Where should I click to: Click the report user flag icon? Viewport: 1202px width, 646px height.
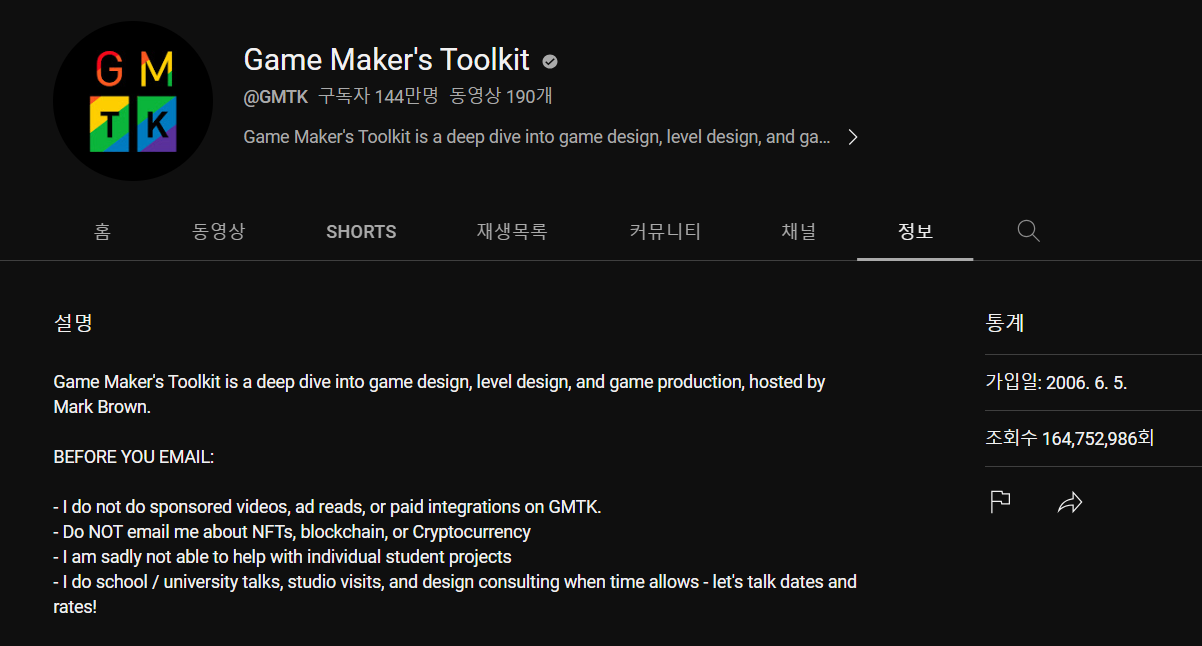[1000, 502]
